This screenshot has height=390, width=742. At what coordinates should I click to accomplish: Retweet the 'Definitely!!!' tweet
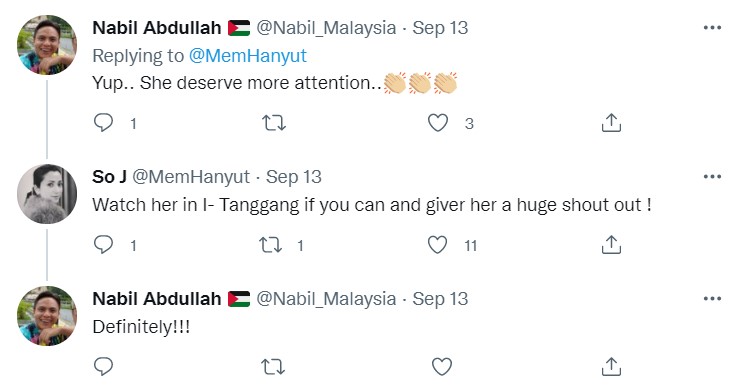273,367
